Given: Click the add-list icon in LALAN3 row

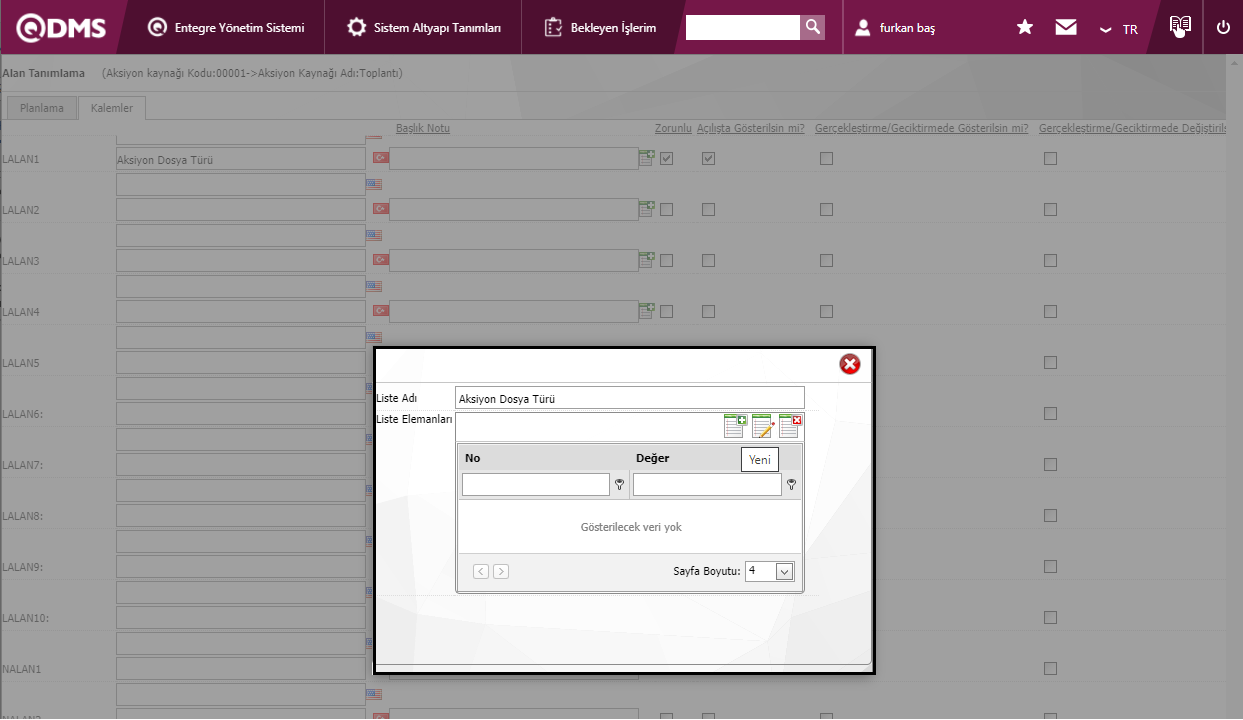Looking at the screenshot, I should click(647, 259).
